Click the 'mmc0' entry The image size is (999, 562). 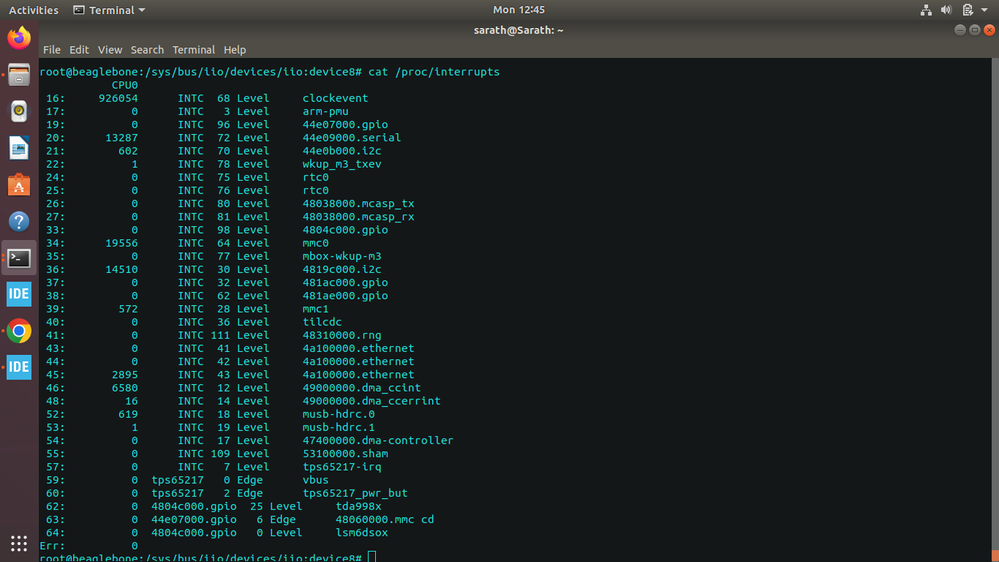[315, 243]
